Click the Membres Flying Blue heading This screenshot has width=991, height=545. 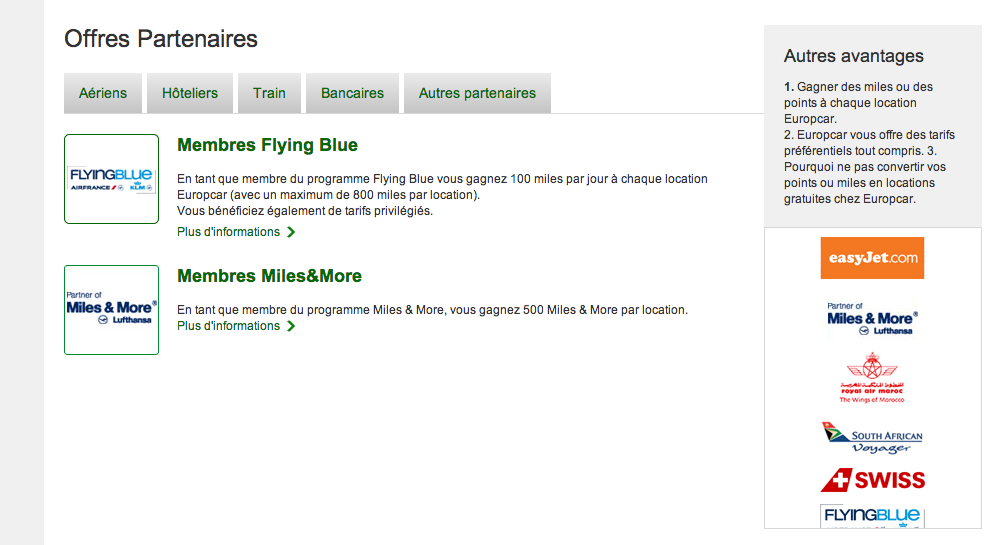pyautogui.click(x=267, y=145)
